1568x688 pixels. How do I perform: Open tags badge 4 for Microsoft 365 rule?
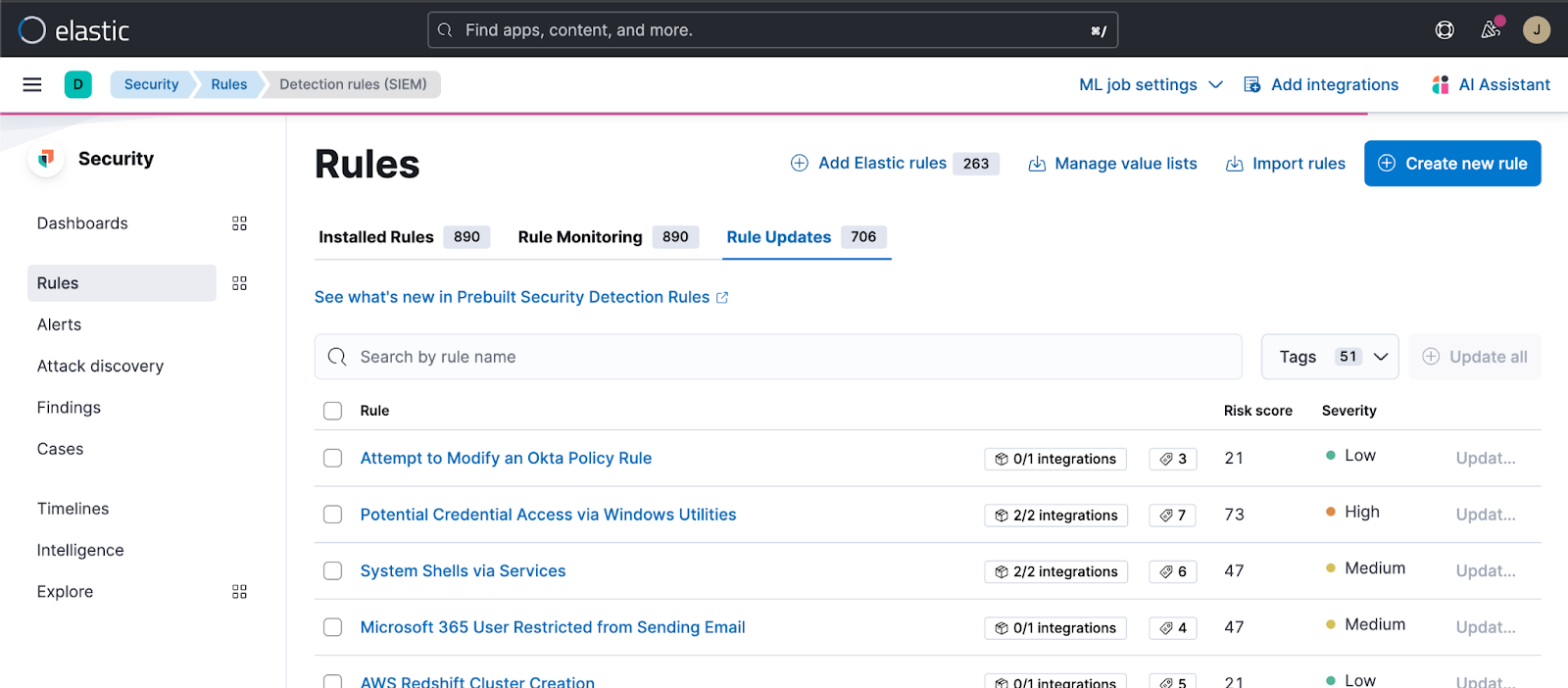[x=1173, y=628]
